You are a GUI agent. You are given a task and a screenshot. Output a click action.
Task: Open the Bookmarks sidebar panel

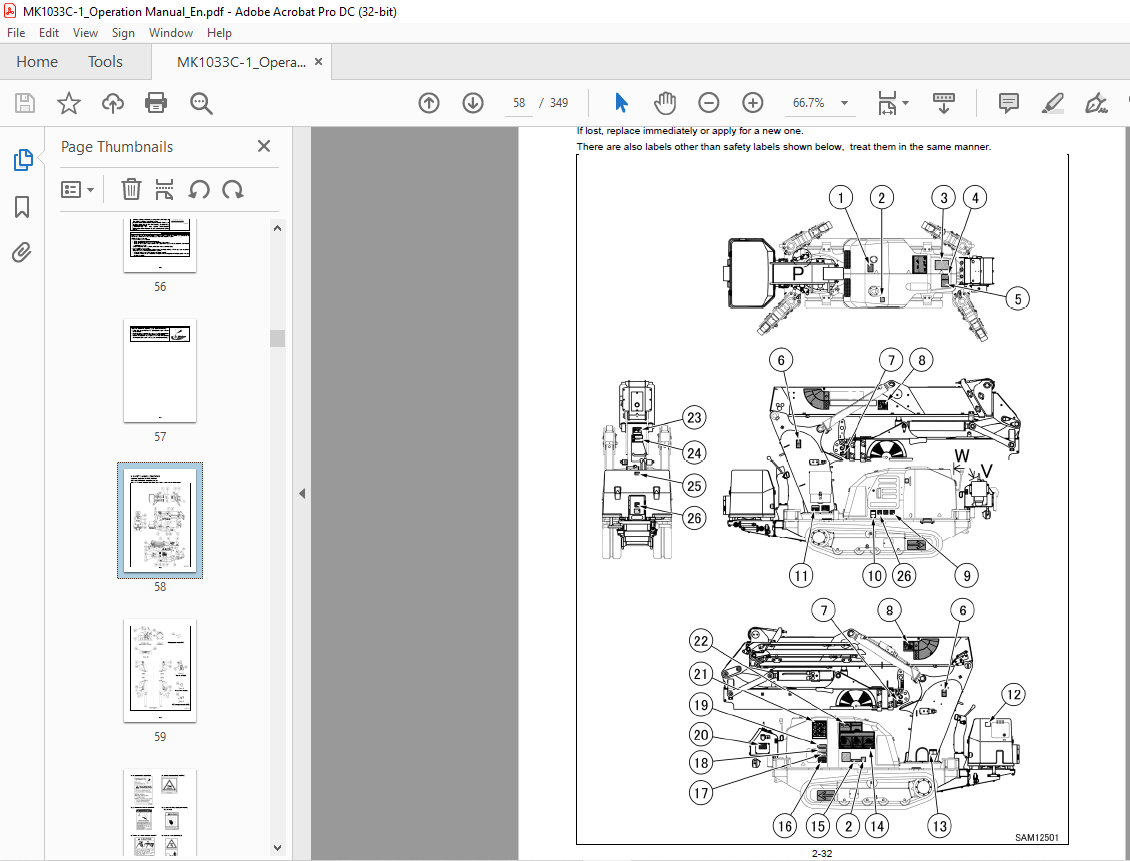22,207
